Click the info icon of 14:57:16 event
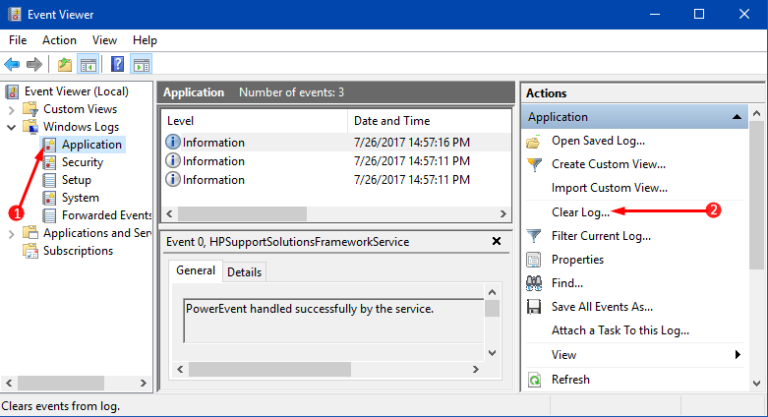The image size is (768, 417). [172, 142]
